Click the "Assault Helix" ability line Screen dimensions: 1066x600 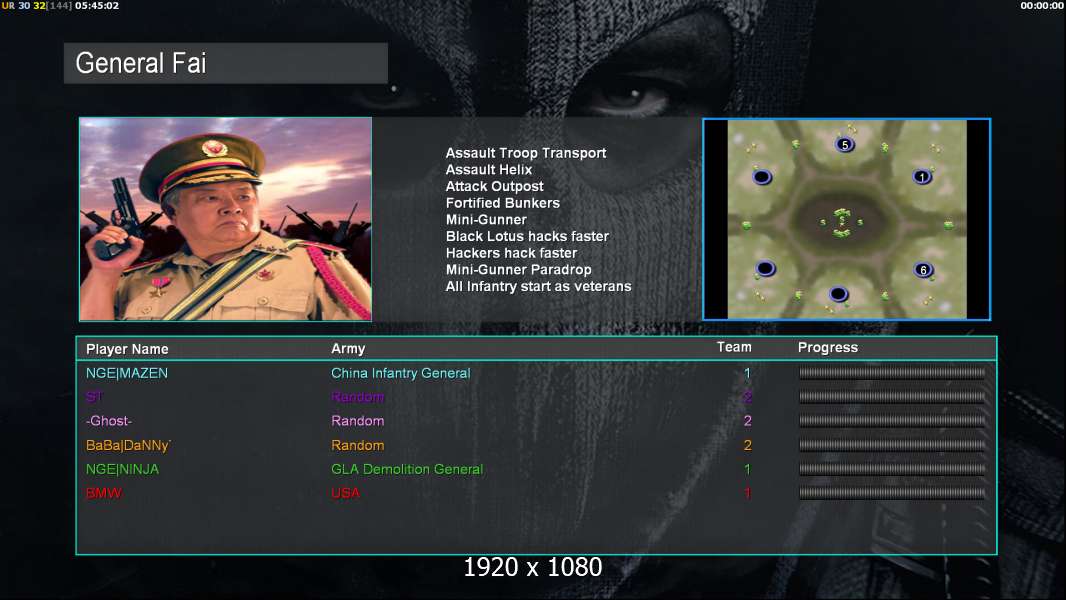[489, 170]
